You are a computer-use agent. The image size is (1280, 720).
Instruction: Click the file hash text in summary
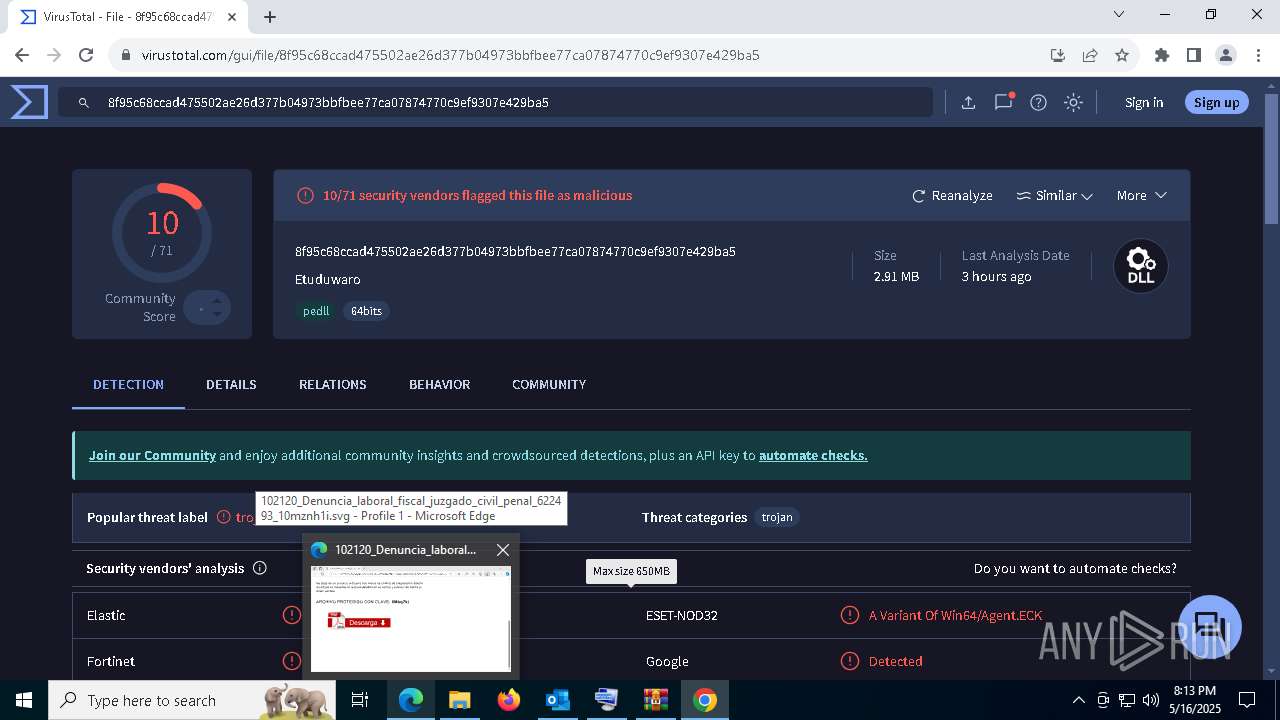[515, 251]
